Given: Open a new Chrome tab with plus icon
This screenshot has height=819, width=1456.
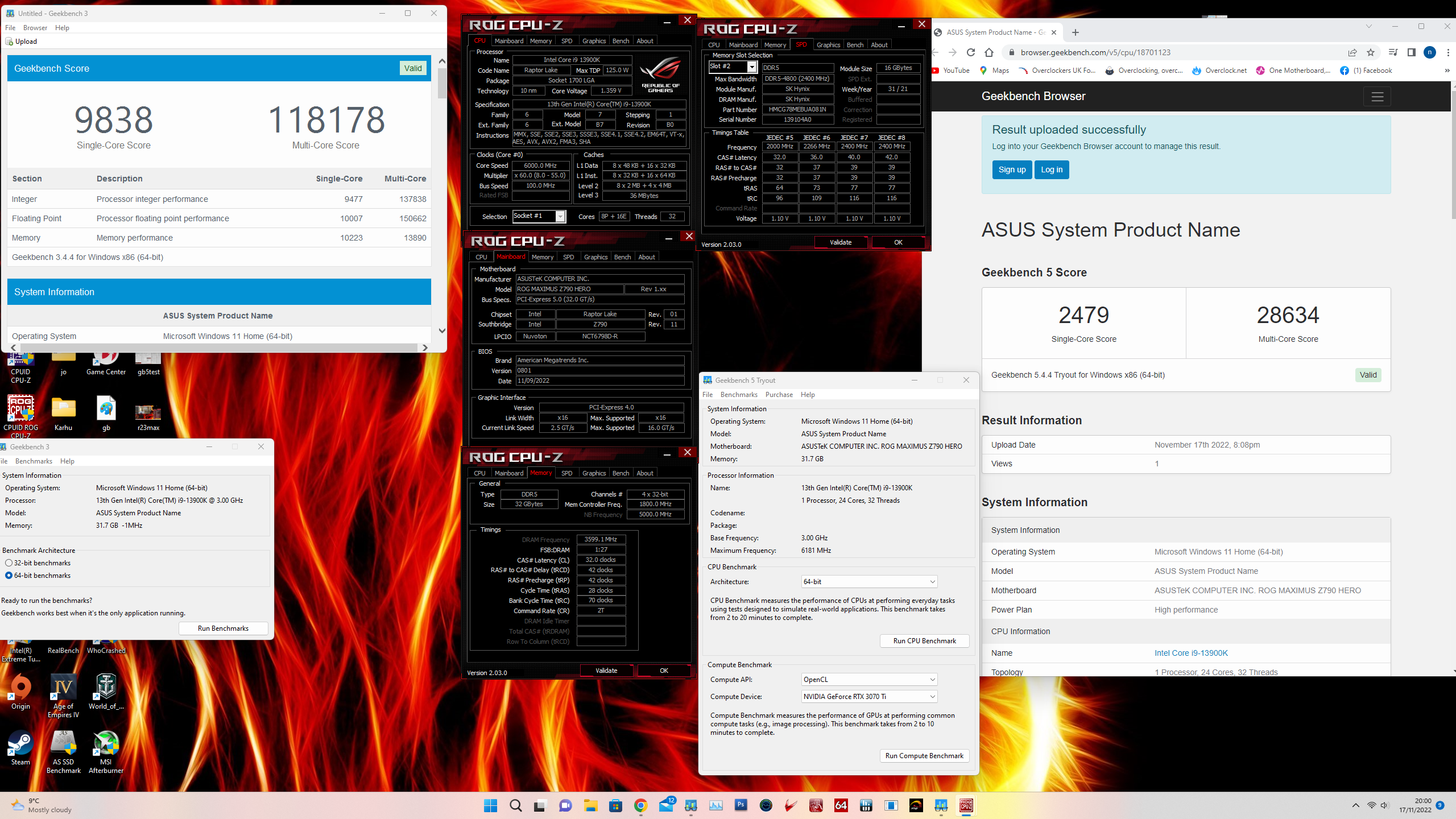Looking at the screenshot, I should [1075, 32].
